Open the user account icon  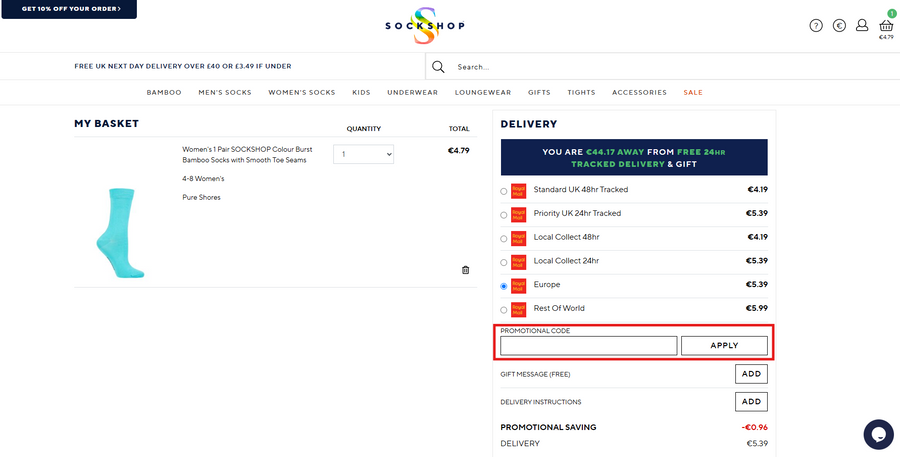click(x=862, y=25)
